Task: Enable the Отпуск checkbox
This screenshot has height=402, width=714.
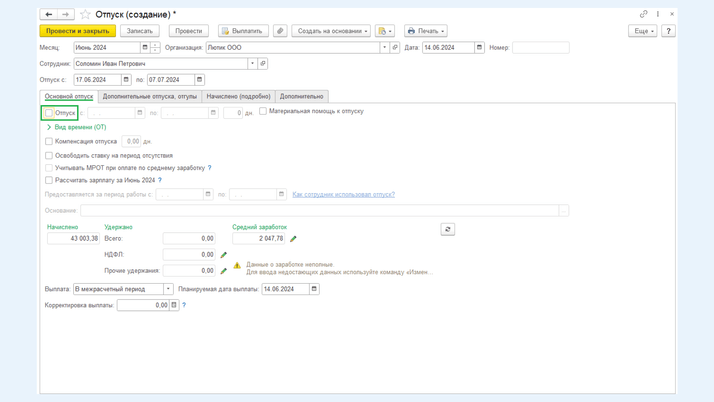Action: 49,113
